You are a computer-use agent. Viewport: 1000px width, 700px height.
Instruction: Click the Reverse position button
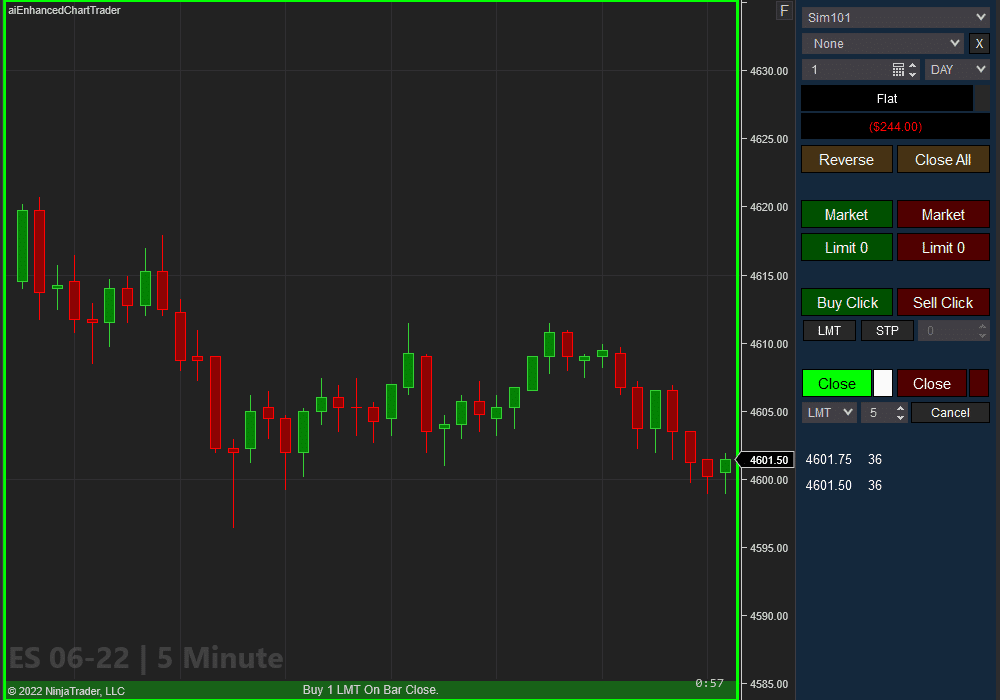tap(846, 159)
